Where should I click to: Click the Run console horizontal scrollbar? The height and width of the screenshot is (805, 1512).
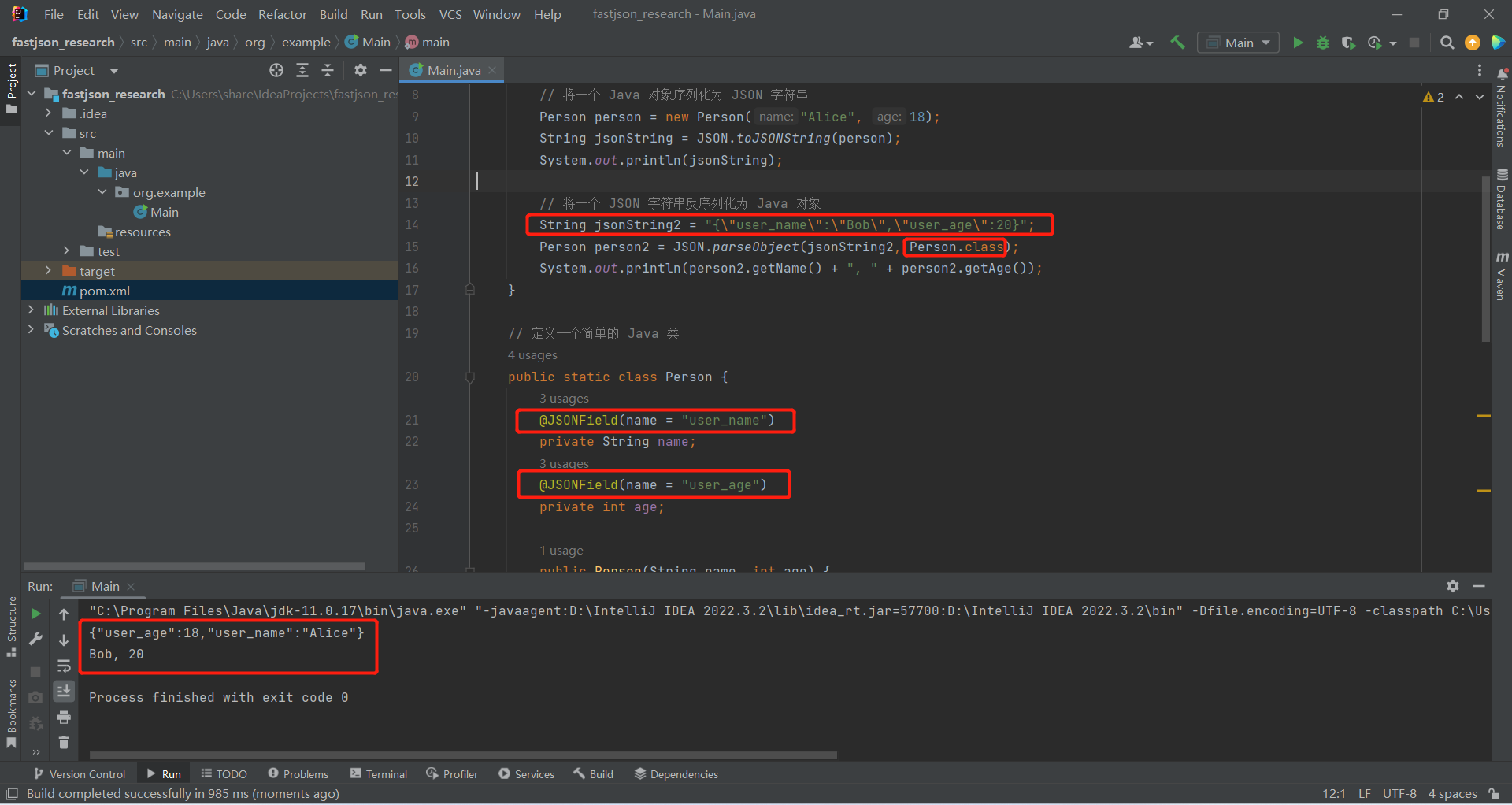click(463, 755)
